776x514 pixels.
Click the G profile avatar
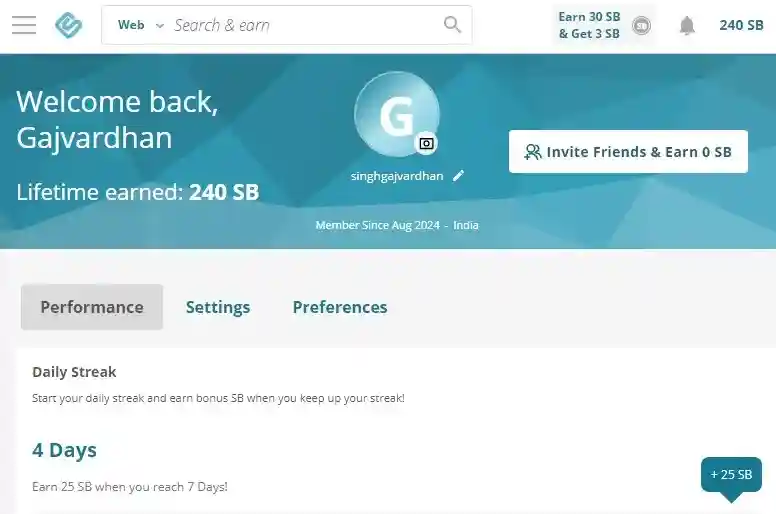(x=397, y=114)
